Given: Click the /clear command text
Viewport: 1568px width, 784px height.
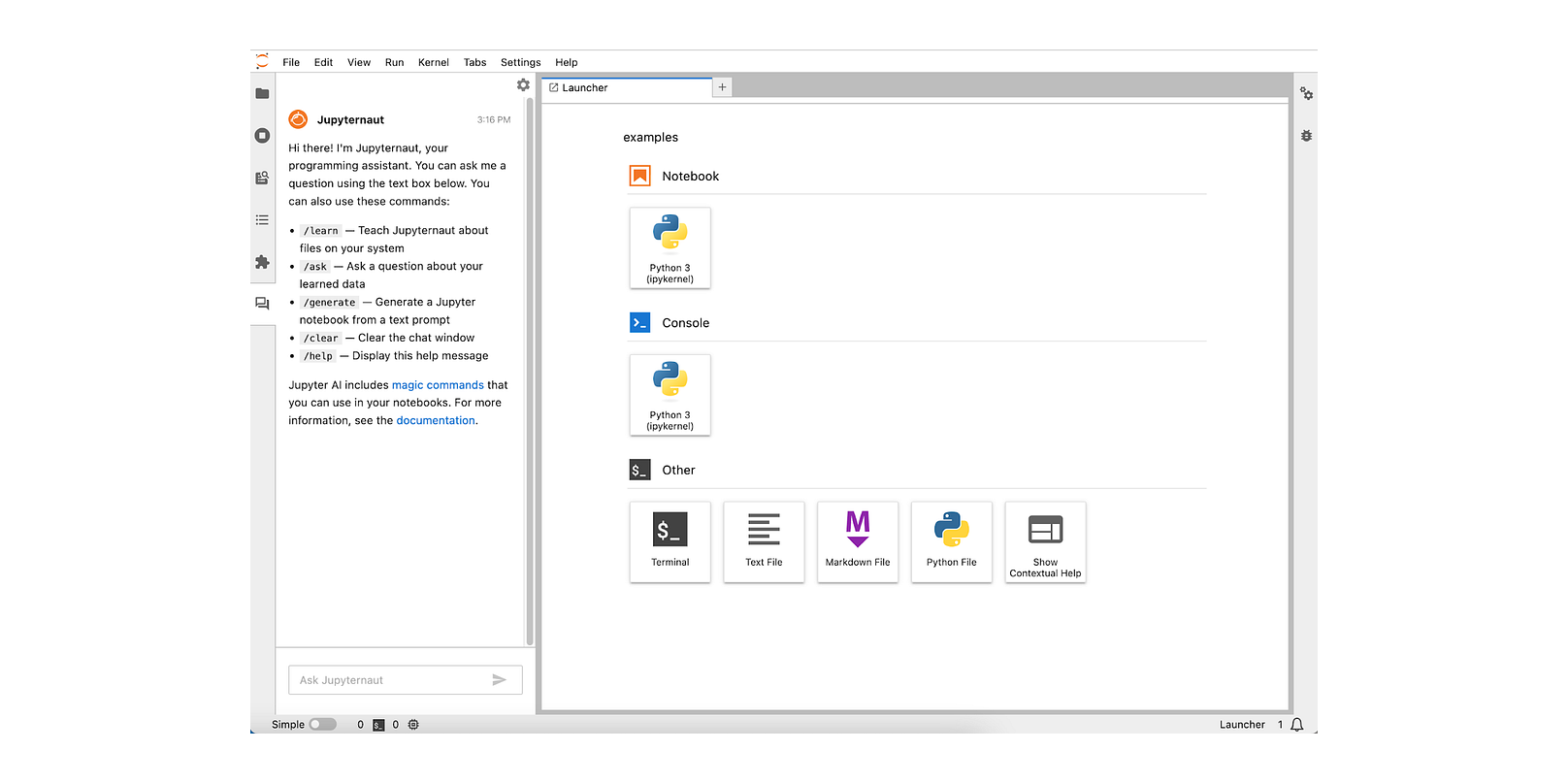Looking at the screenshot, I should [321, 339].
